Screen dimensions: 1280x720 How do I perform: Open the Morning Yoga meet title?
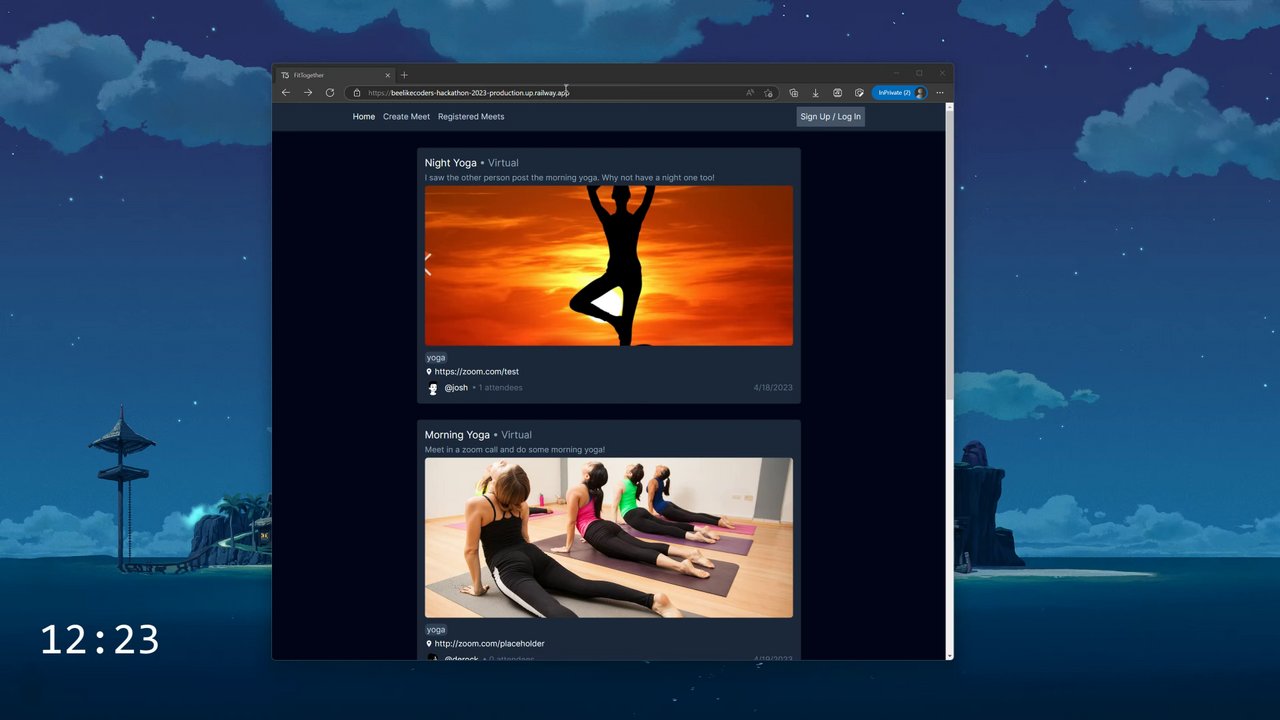(457, 435)
